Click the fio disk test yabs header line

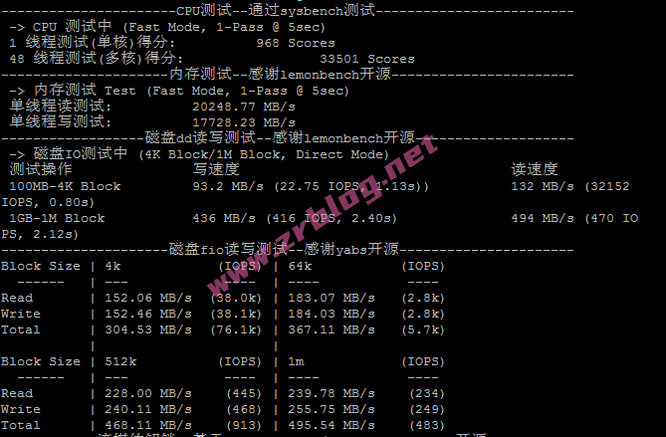coord(287,249)
